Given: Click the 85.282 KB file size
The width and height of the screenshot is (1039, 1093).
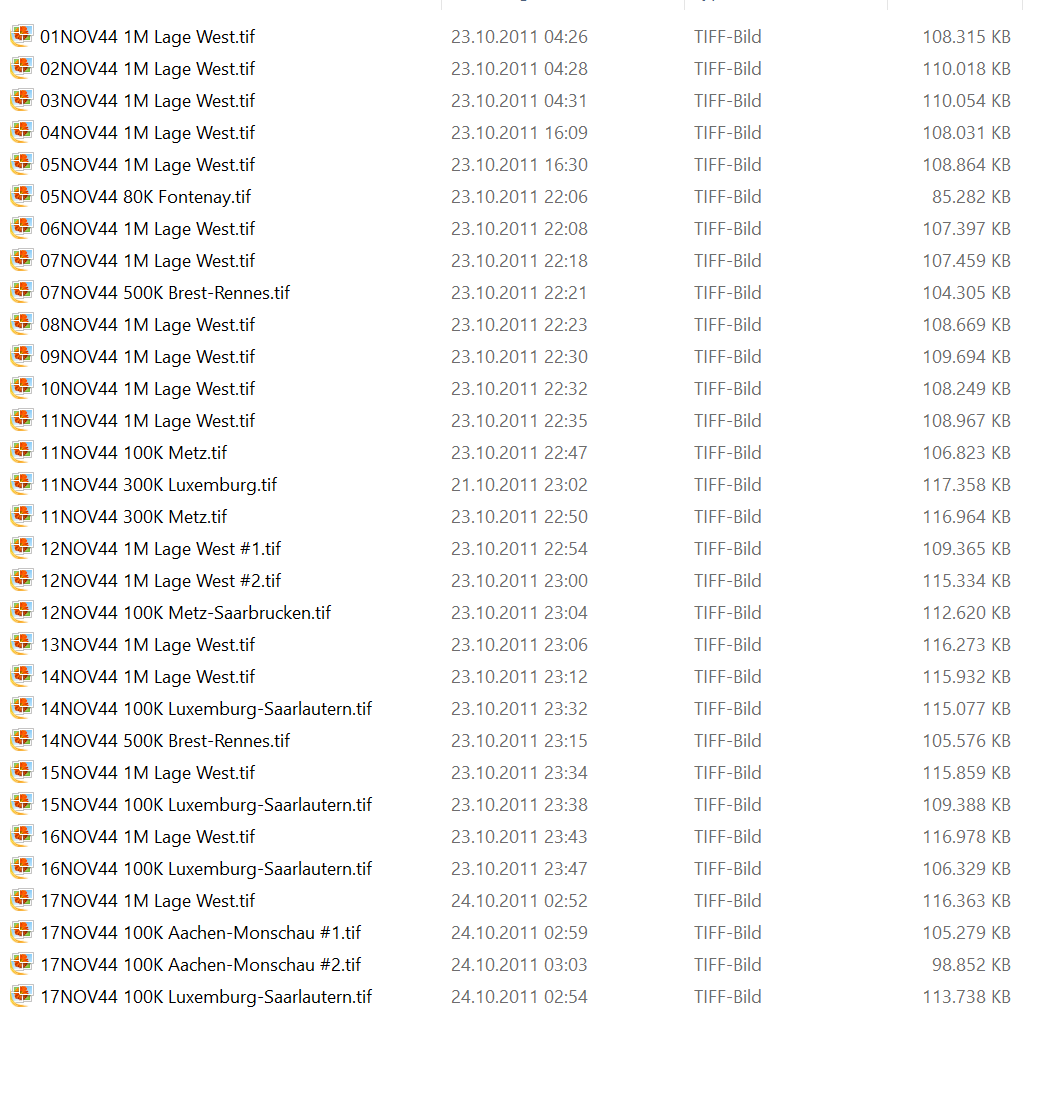Looking at the screenshot, I should (970, 197).
